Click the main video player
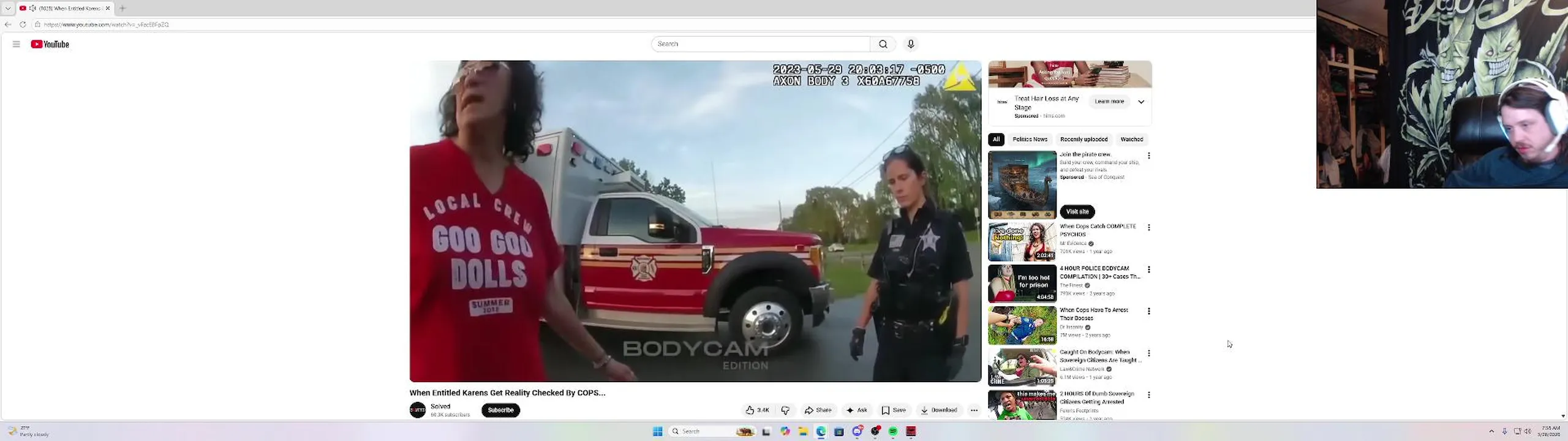 [695, 221]
